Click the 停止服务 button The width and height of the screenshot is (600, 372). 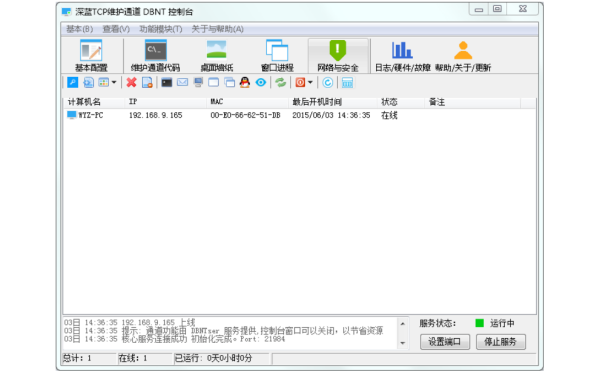pos(501,341)
